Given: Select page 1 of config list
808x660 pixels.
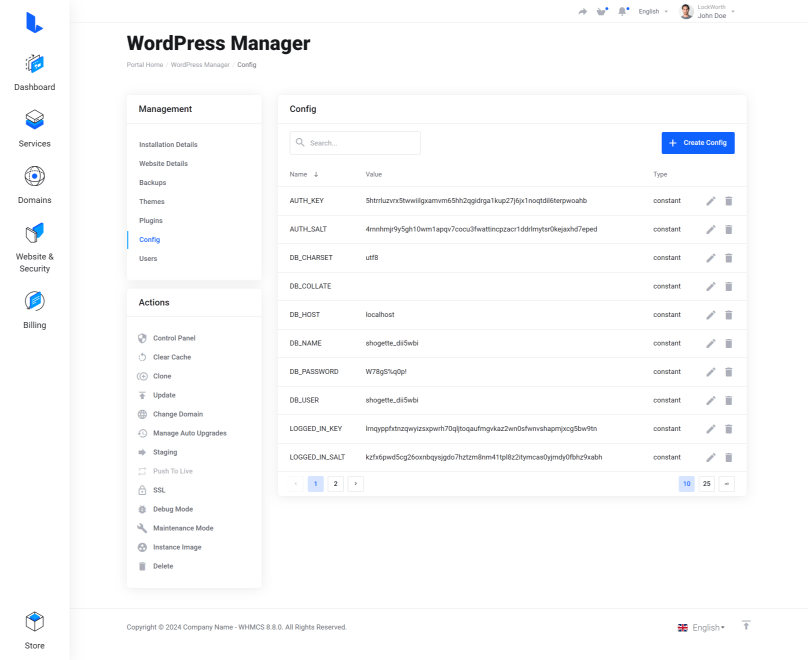Looking at the screenshot, I should (x=315, y=484).
